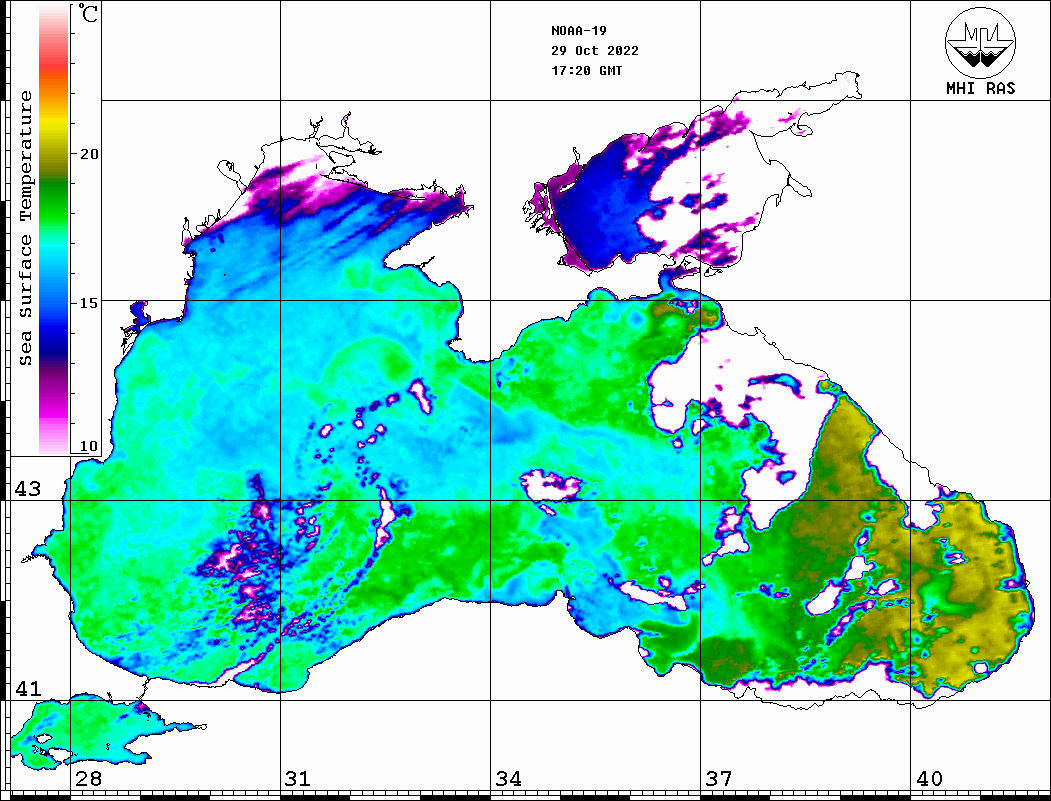Click latitude label '43'
This screenshot has height=801, width=1051.
click(28, 489)
